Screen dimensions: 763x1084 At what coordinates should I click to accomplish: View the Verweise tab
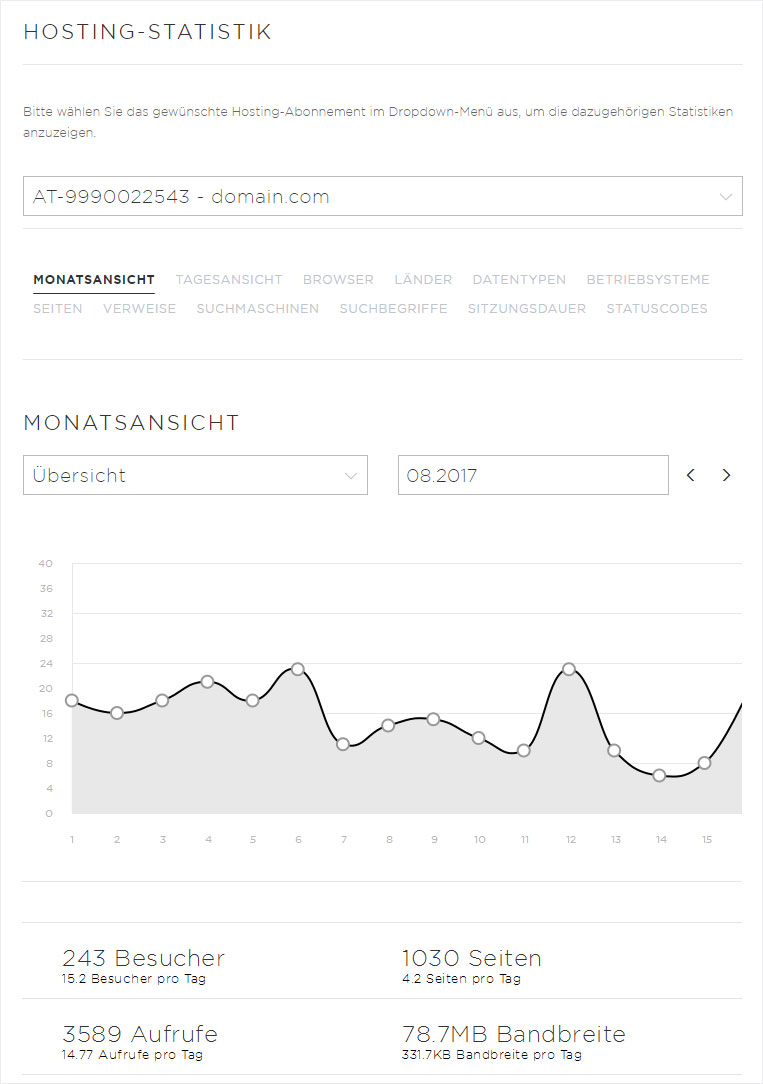click(x=140, y=308)
